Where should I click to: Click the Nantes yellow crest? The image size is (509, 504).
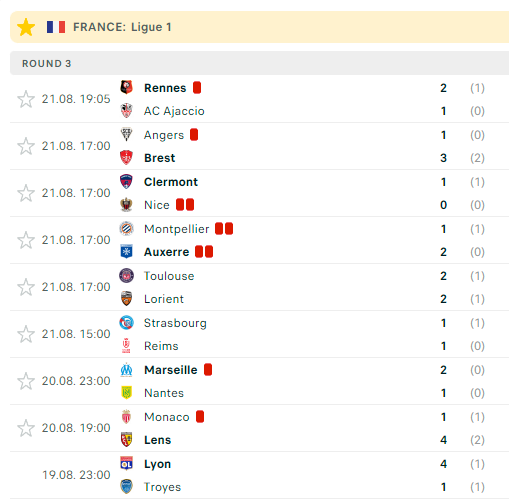126,393
